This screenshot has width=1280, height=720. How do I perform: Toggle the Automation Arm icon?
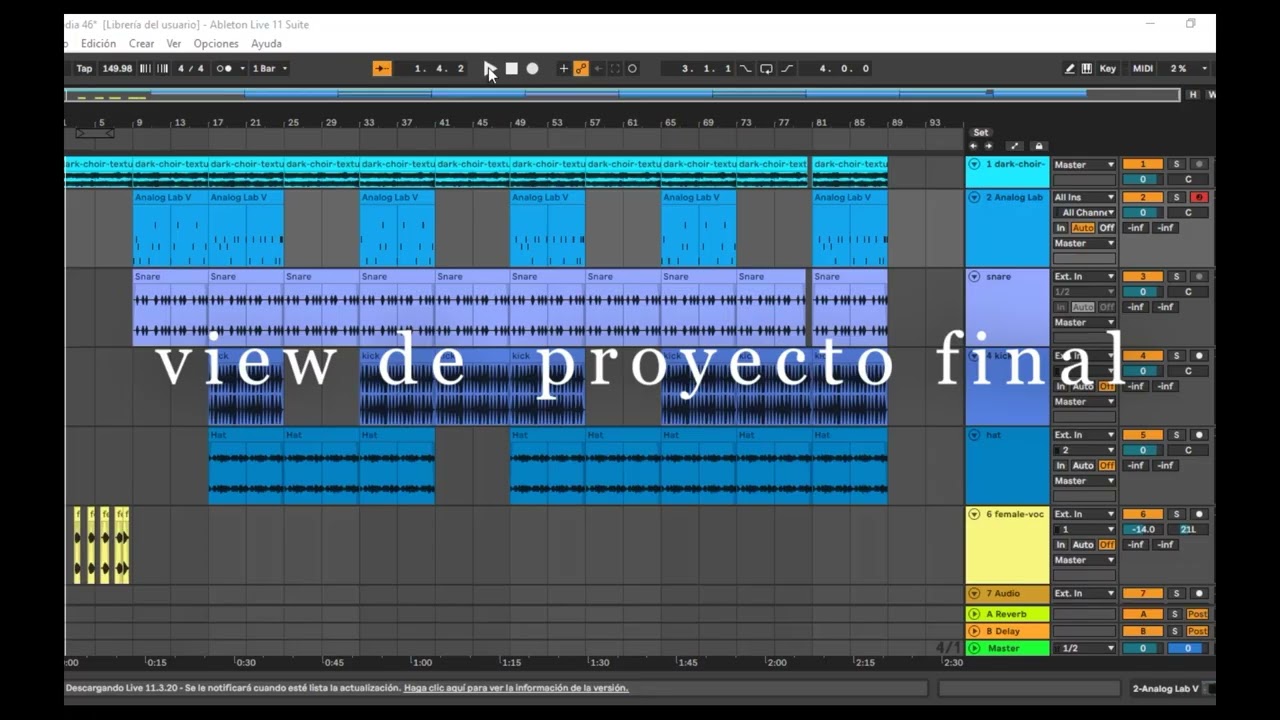click(581, 68)
